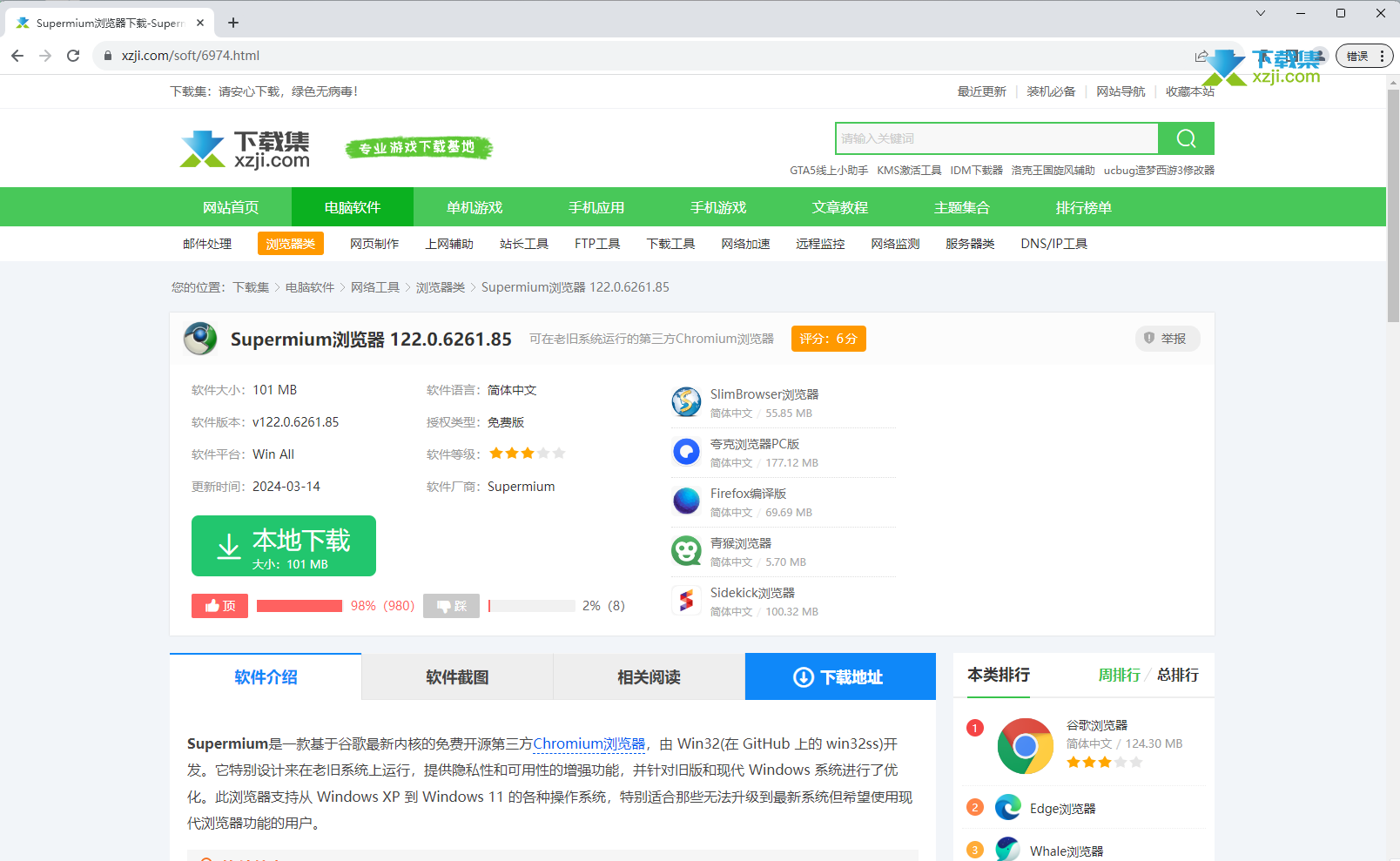Click the Quark browser PC icon

coord(686,452)
